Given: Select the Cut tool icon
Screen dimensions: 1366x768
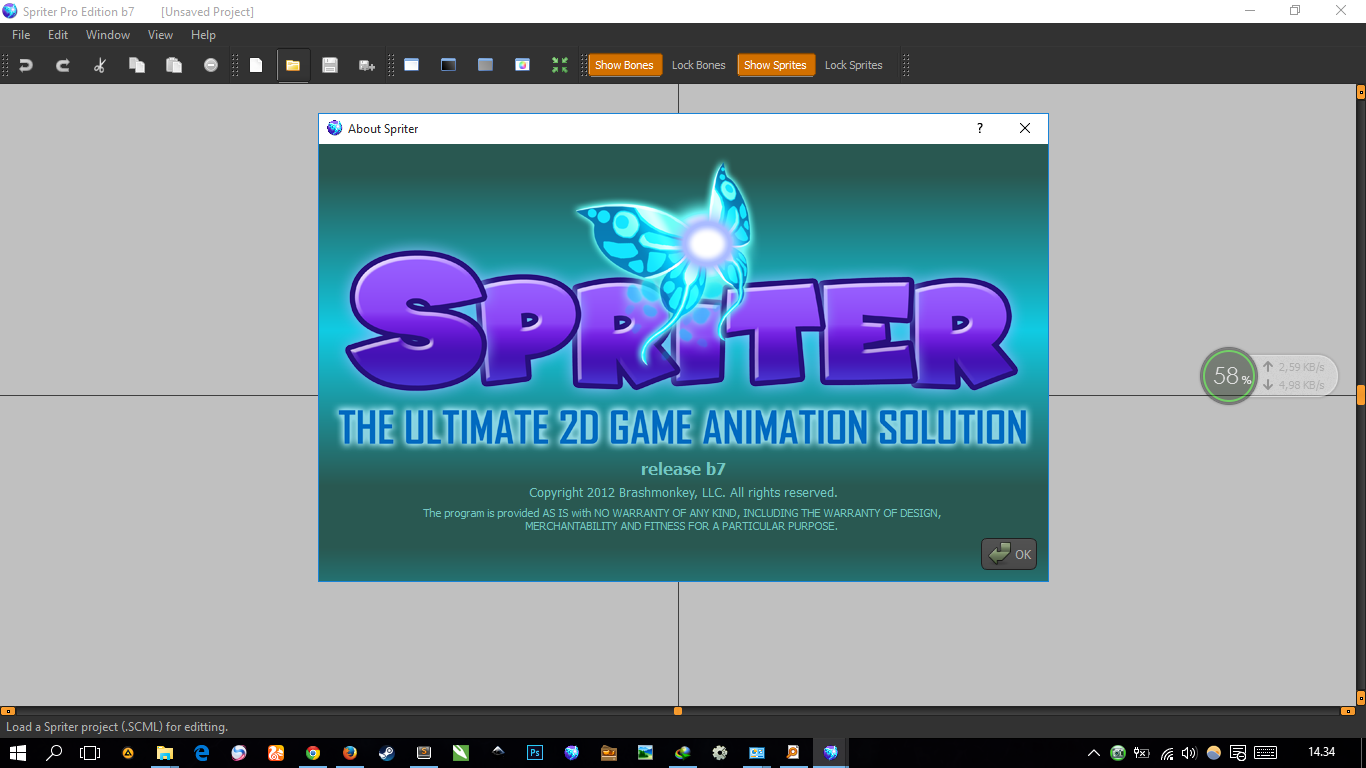Looking at the screenshot, I should point(97,65).
